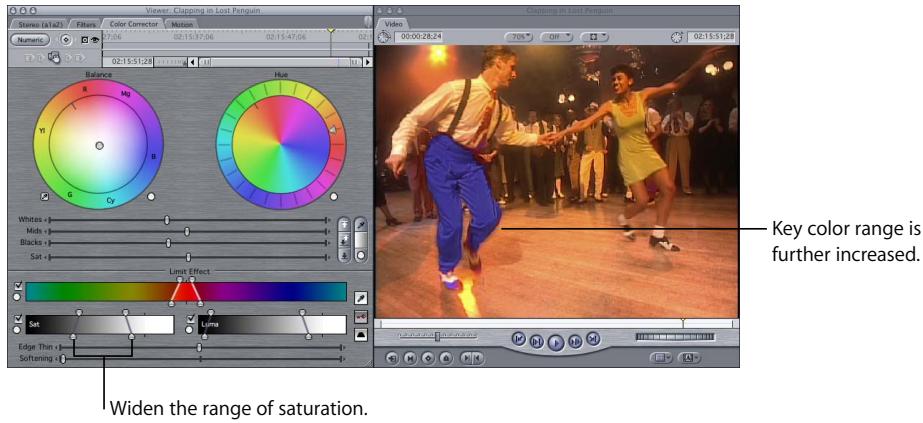Click the 00:00:28;24 duration field in Canvas

point(419,36)
